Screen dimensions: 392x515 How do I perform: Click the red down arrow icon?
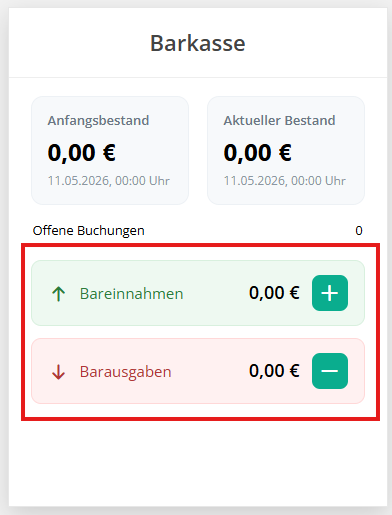click(59, 372)
